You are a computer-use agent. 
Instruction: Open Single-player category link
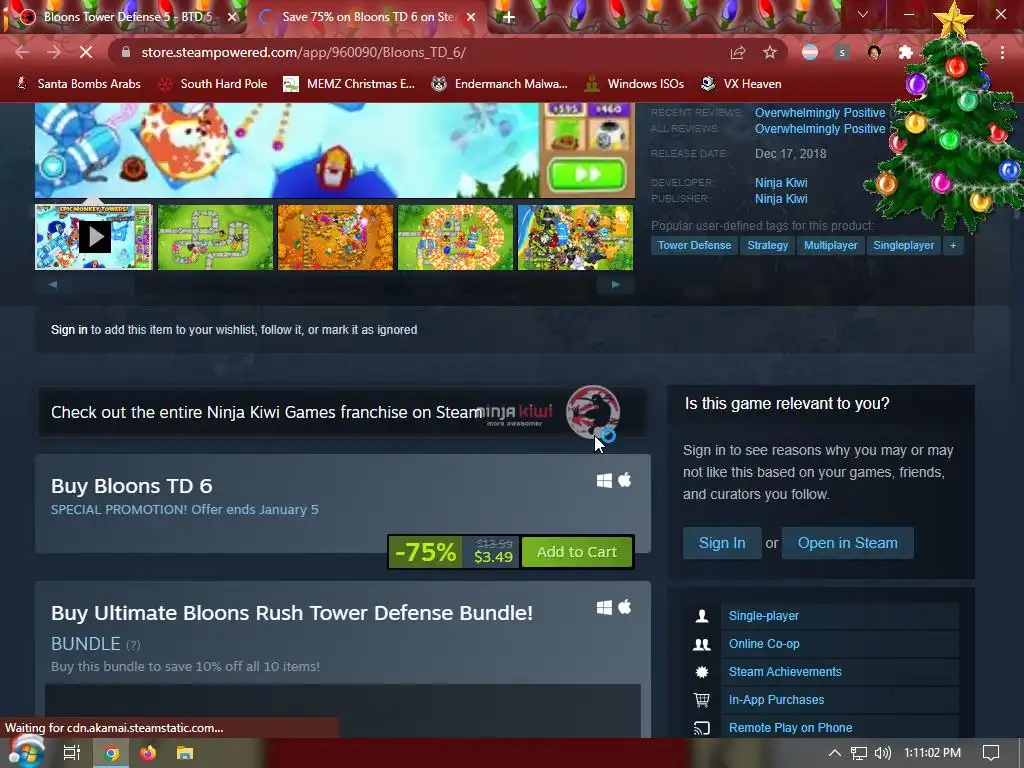(763, 616)
